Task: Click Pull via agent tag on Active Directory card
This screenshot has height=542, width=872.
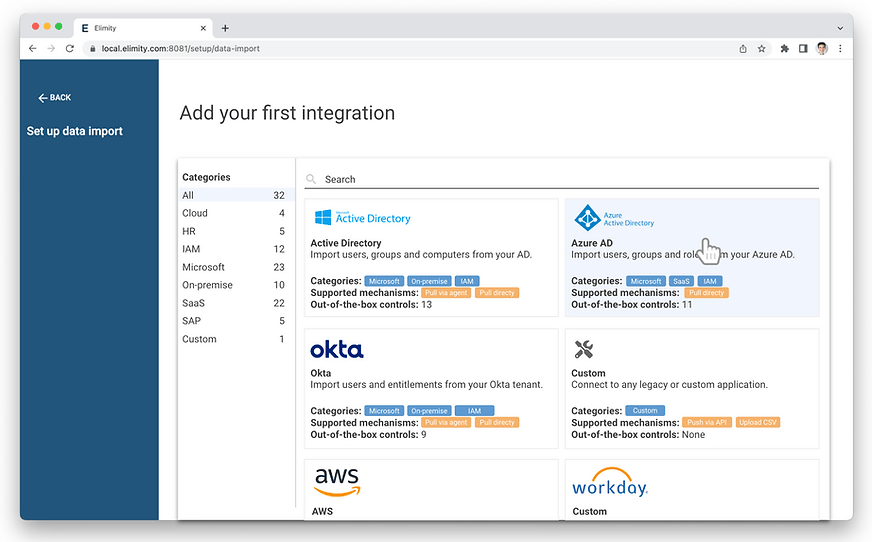Action: pos(446,293)
